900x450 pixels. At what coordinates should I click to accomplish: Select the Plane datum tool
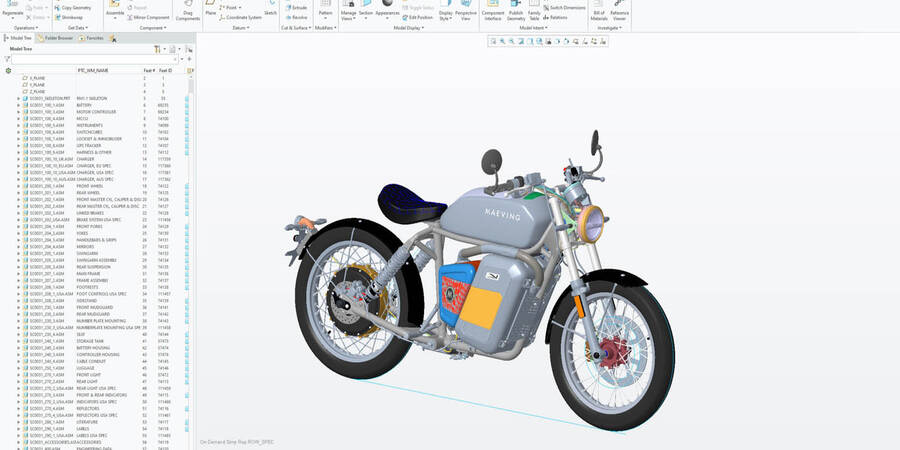tap(210, 9)
